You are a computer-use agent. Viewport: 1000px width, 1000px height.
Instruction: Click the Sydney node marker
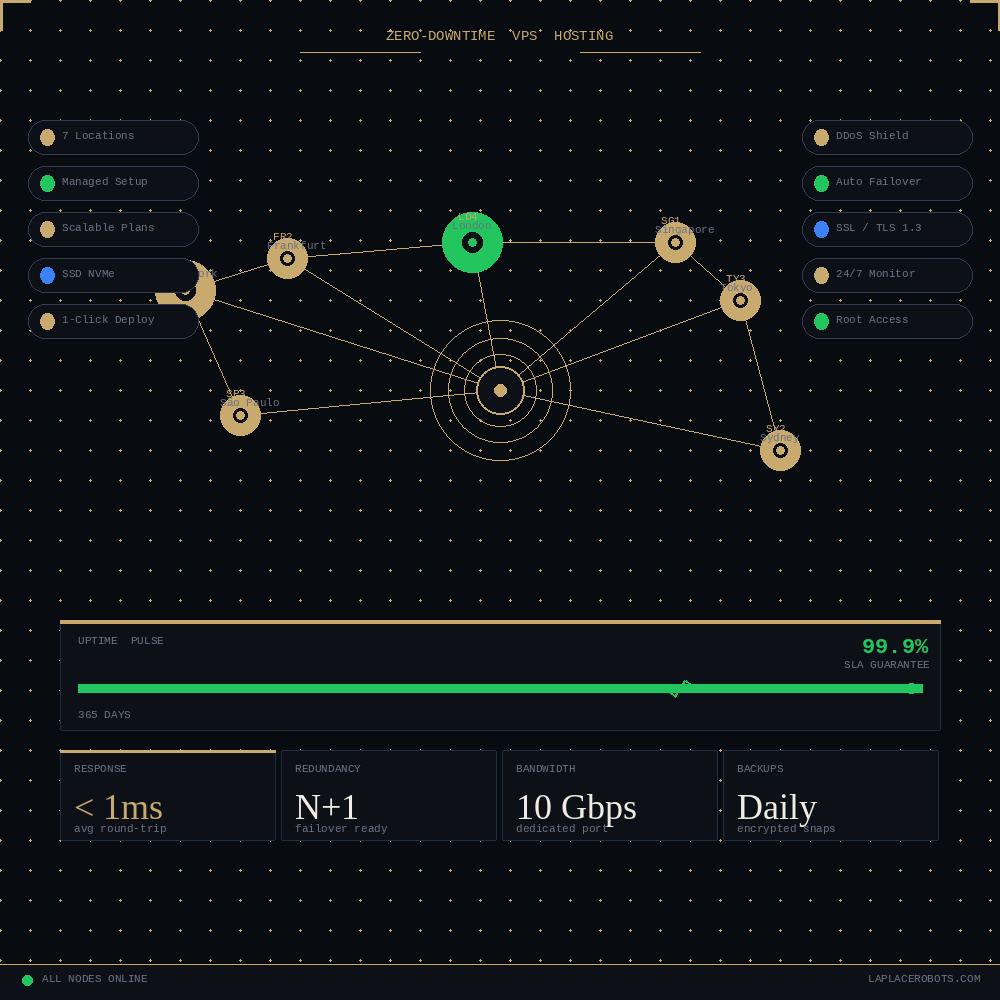click(x=780, y=451)
